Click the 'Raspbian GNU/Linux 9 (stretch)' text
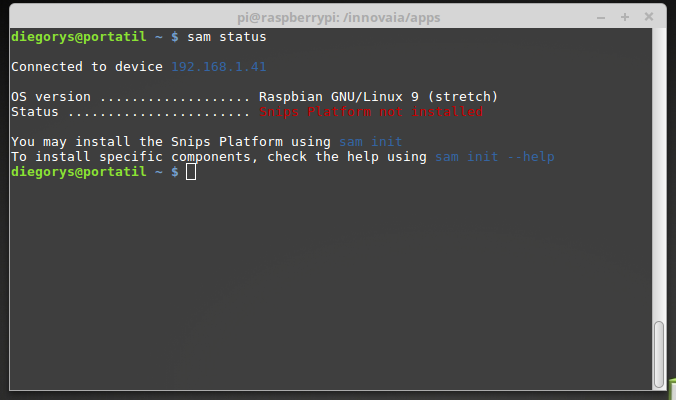Image resolution: width=676 pixels, height=400 pixels. click(x=378, y=97)
